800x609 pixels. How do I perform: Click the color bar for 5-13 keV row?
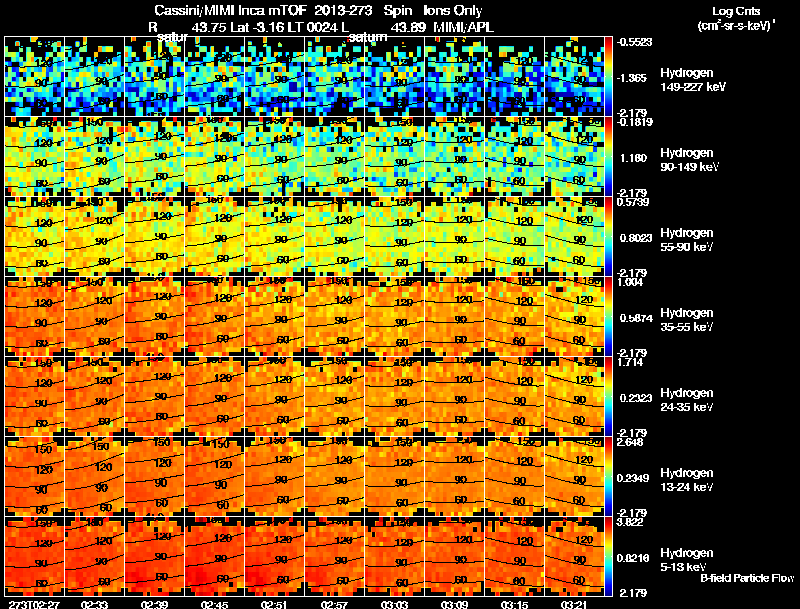608,556
